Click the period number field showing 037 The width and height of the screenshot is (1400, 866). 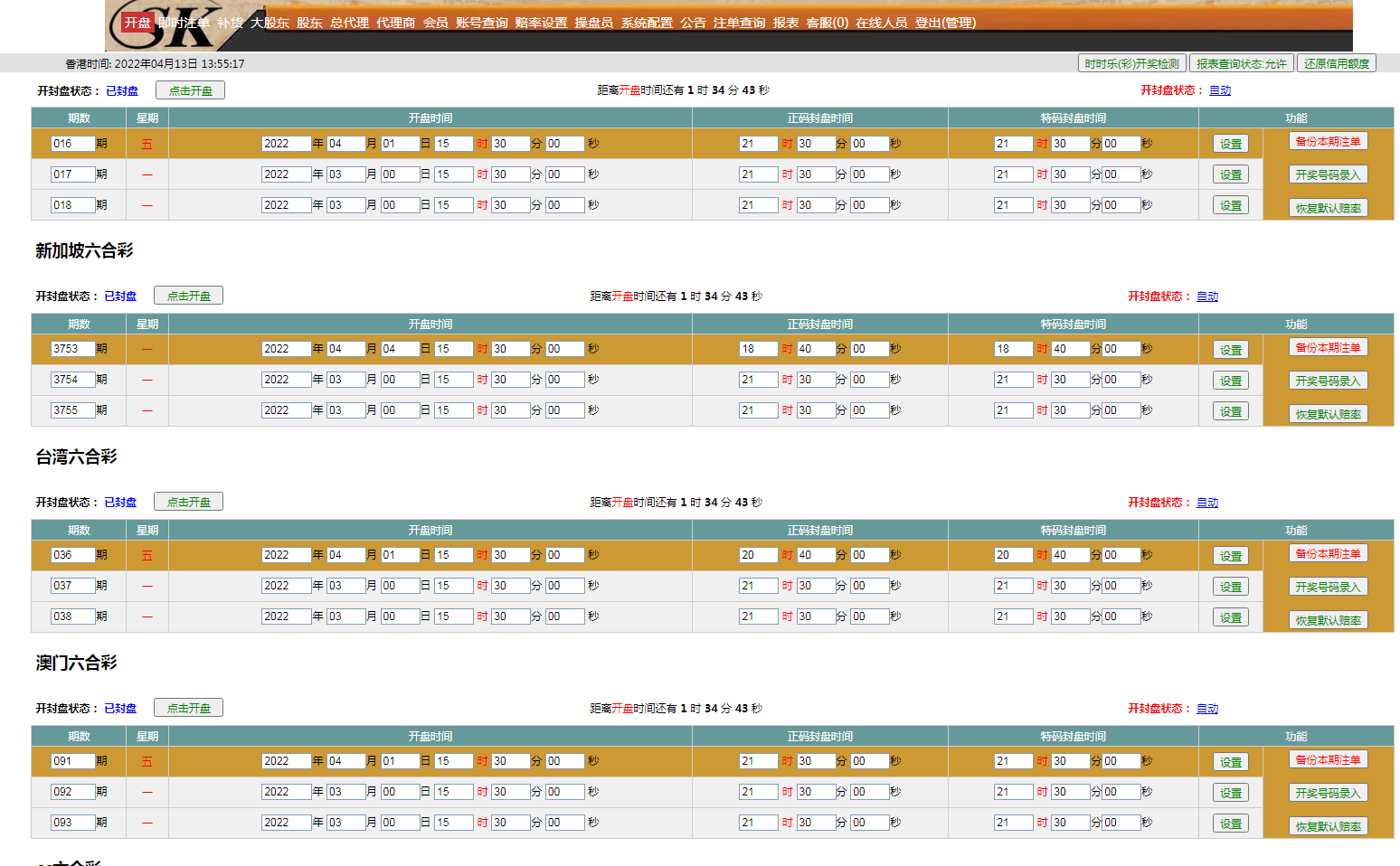coord(72,586)
